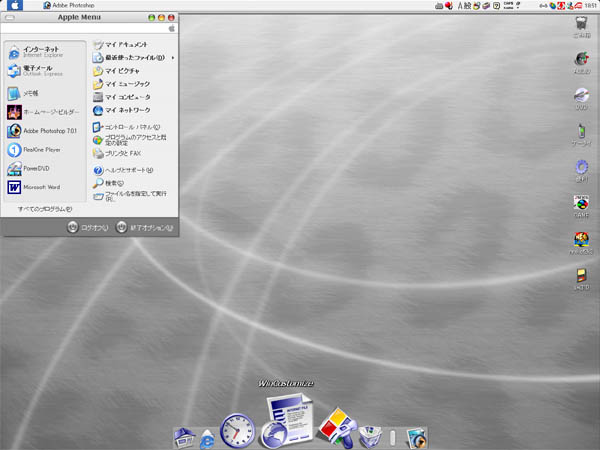
Task: Click the ログオフ button
Action: click(88, 227)
